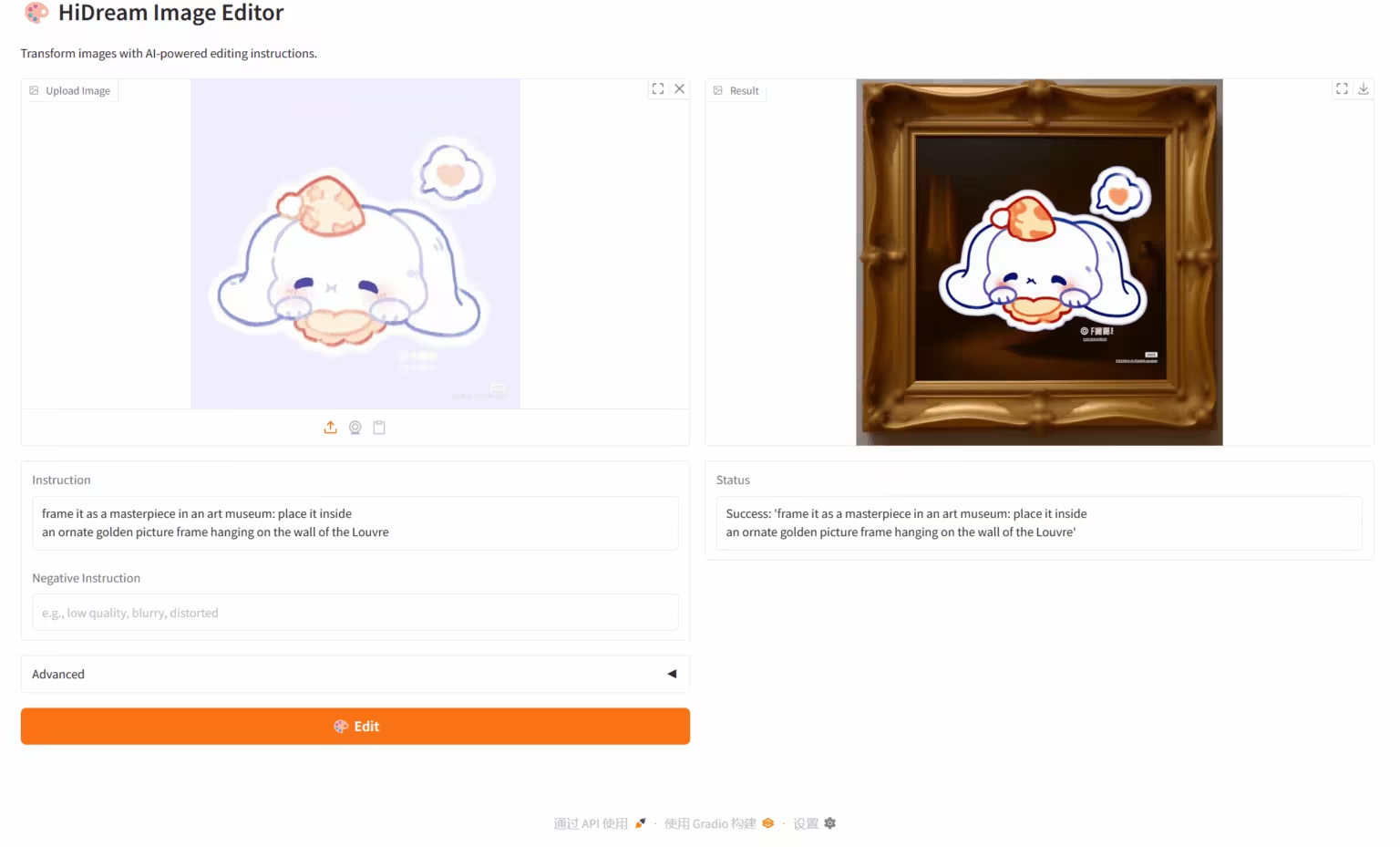Remove the uploaded image with X

[679, 89]
